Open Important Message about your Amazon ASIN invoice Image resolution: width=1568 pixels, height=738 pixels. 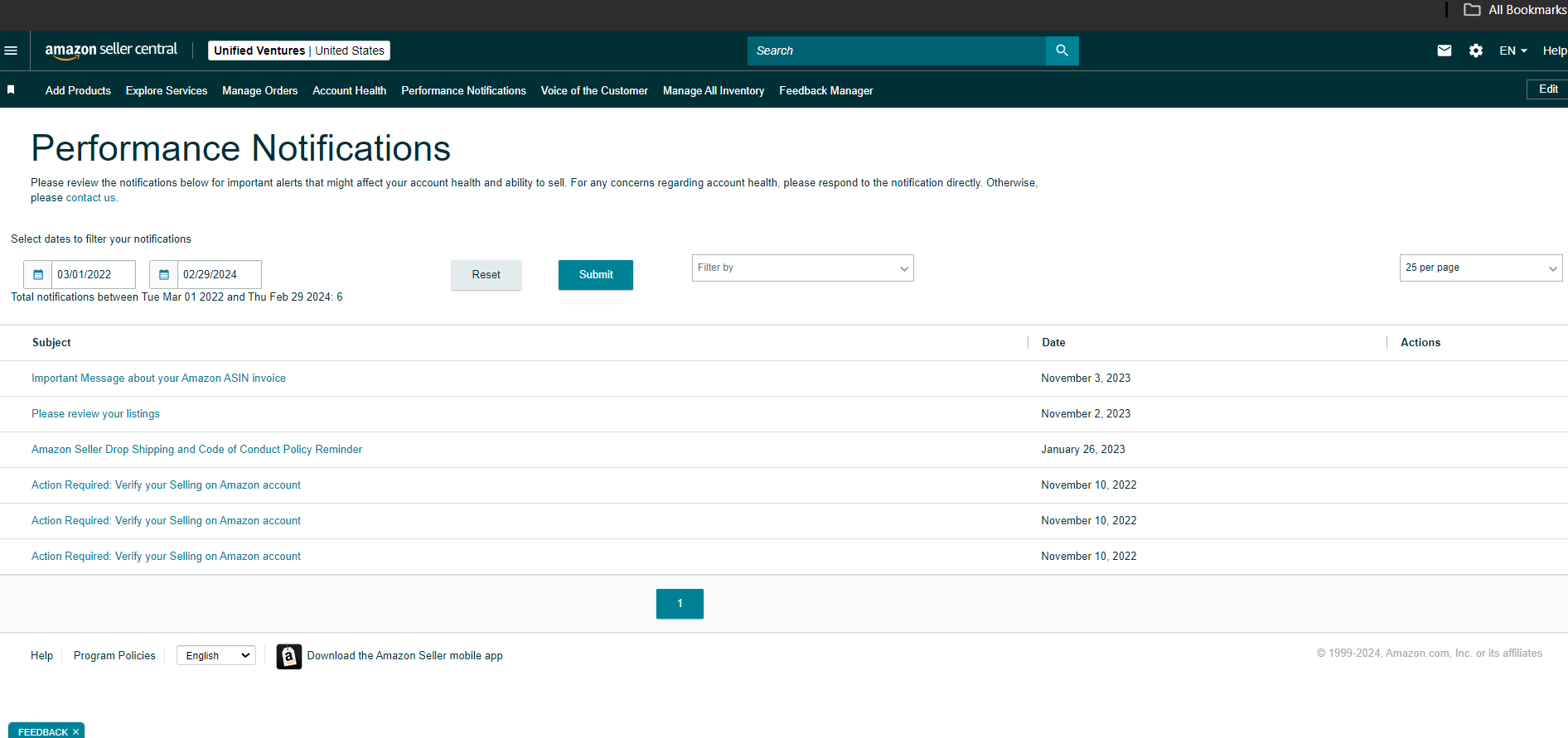point(158,379)
